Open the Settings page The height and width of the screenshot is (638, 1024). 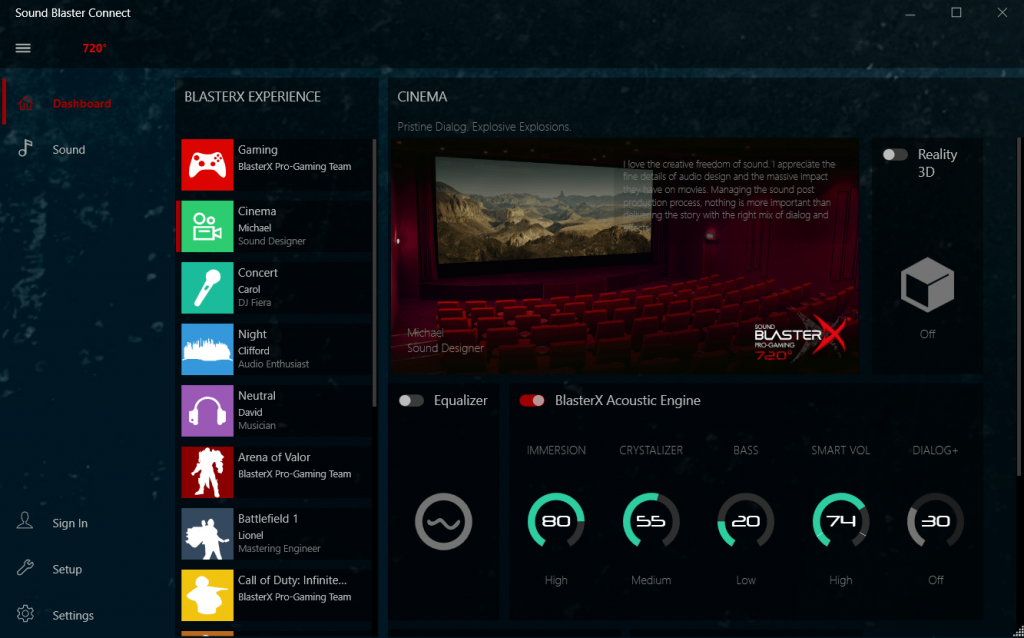tap(74, 614)
